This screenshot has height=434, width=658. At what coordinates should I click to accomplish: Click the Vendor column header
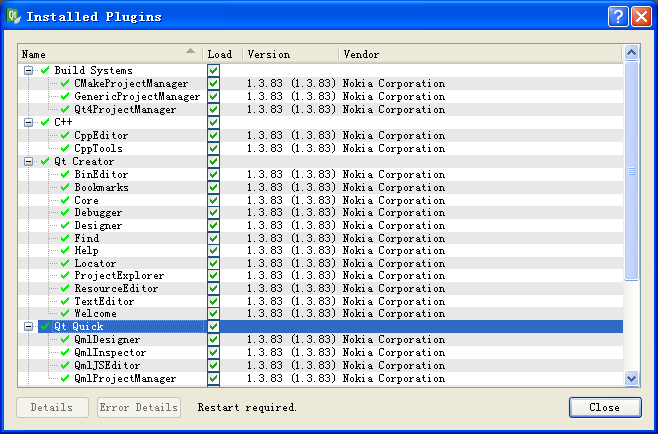pos(480,54)
